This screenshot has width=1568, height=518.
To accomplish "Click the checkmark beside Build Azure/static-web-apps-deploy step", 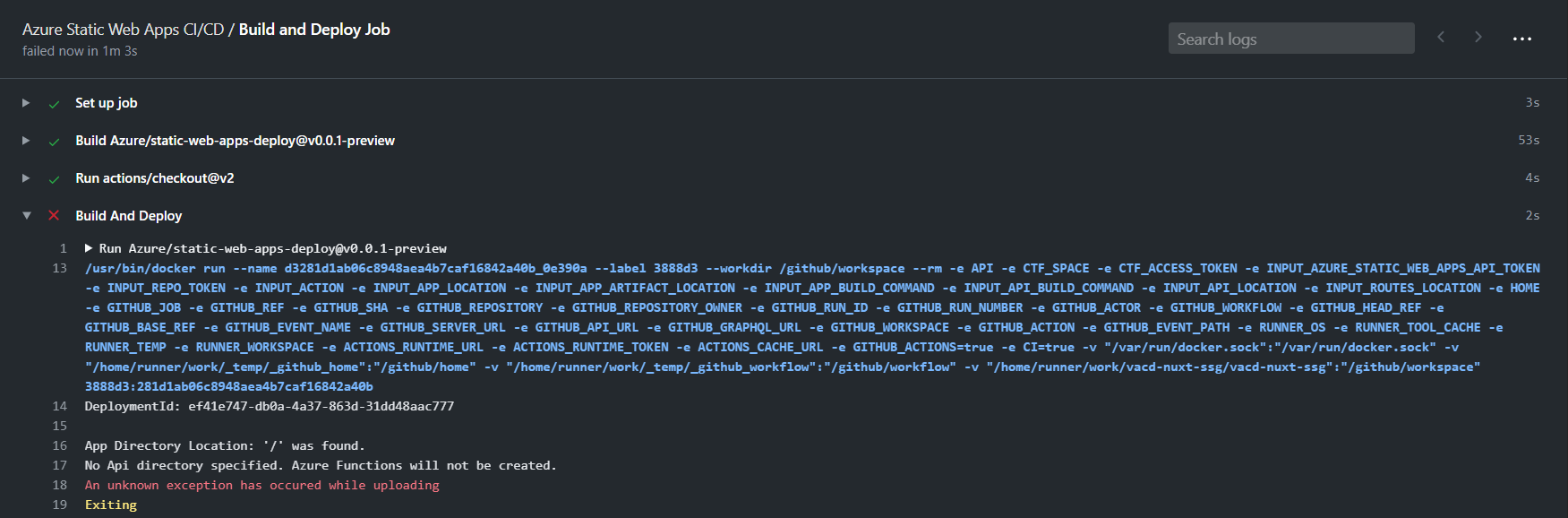I will point(54,140).
